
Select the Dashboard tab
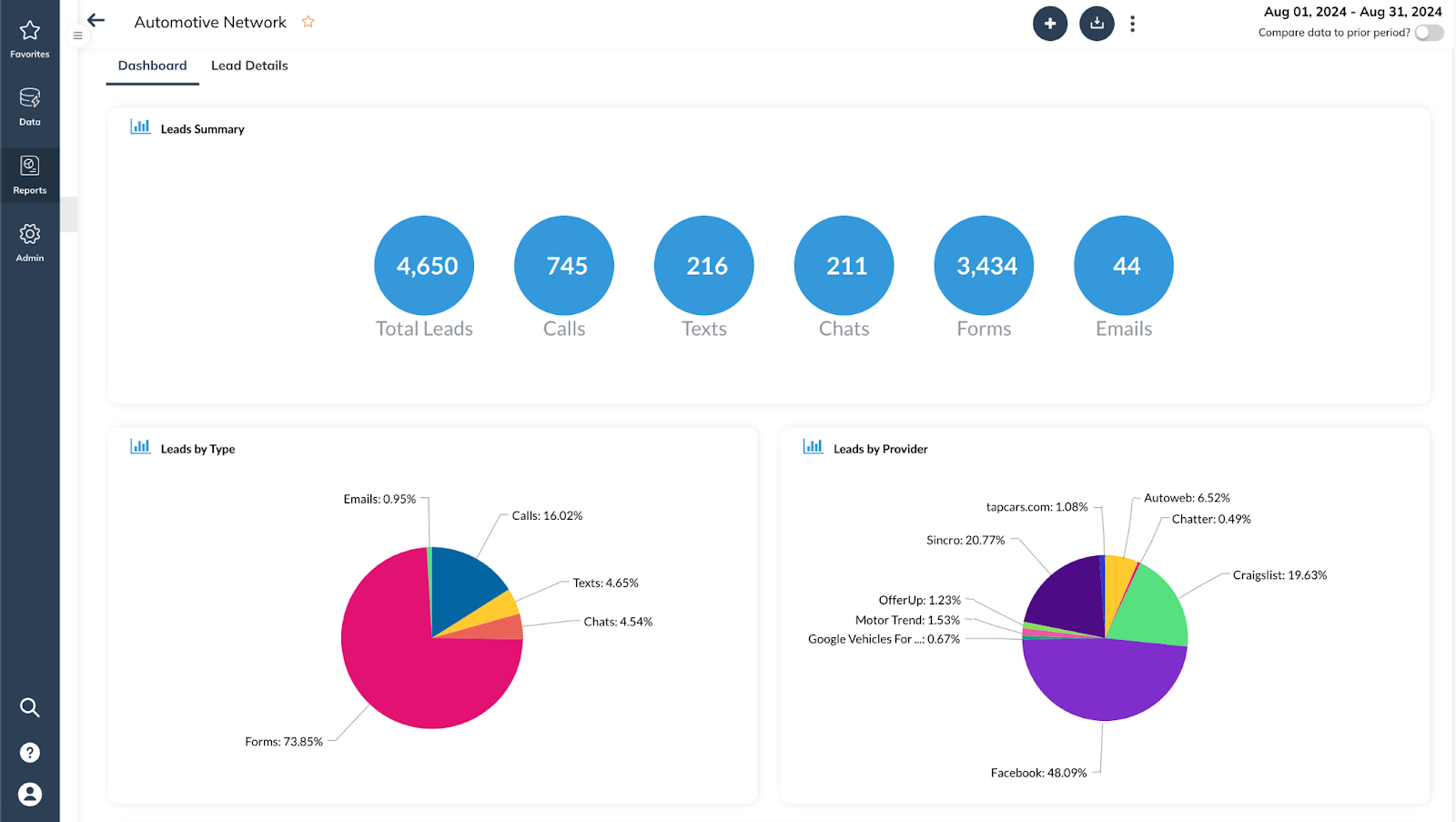(152, 66)
